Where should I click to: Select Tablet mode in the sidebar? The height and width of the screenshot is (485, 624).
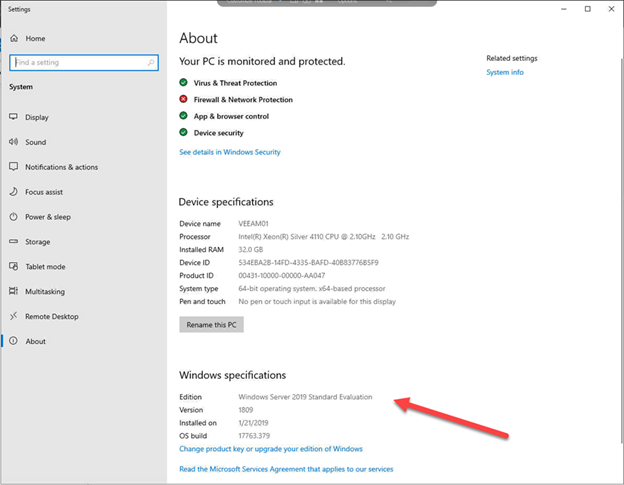[45, 267]
